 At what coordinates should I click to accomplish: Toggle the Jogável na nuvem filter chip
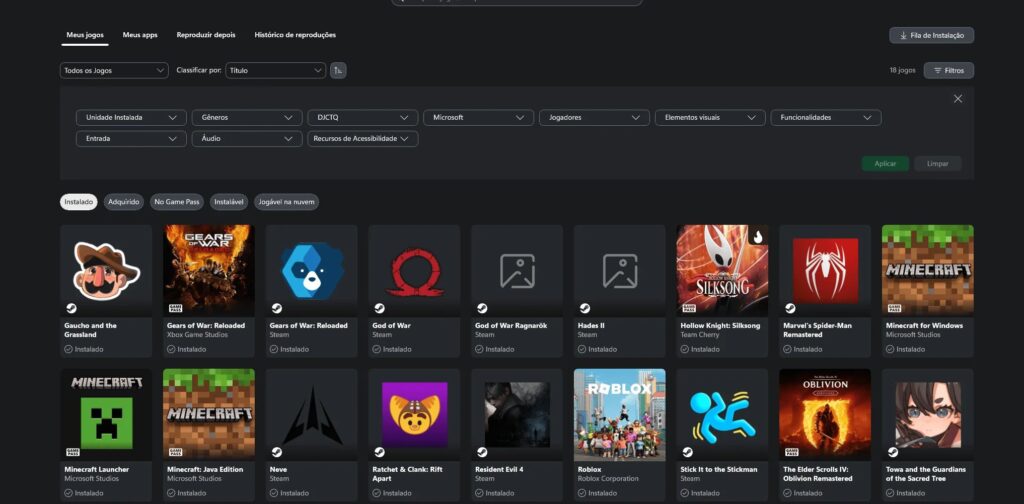pyautogui.click(x=287, y=202)
